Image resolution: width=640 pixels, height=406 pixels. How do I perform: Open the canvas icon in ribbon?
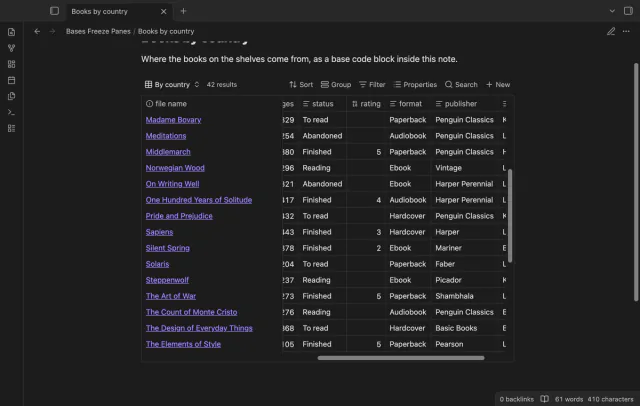11,64
